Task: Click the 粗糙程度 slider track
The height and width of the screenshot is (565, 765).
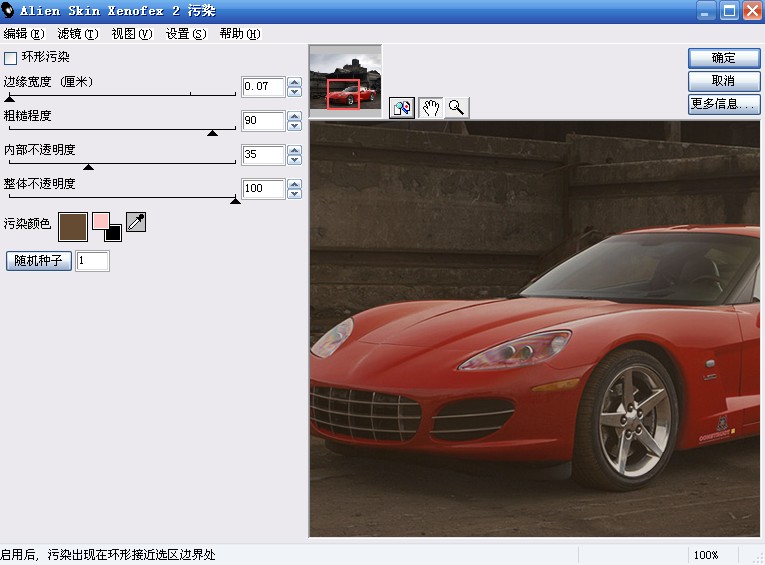Action: 122,129
